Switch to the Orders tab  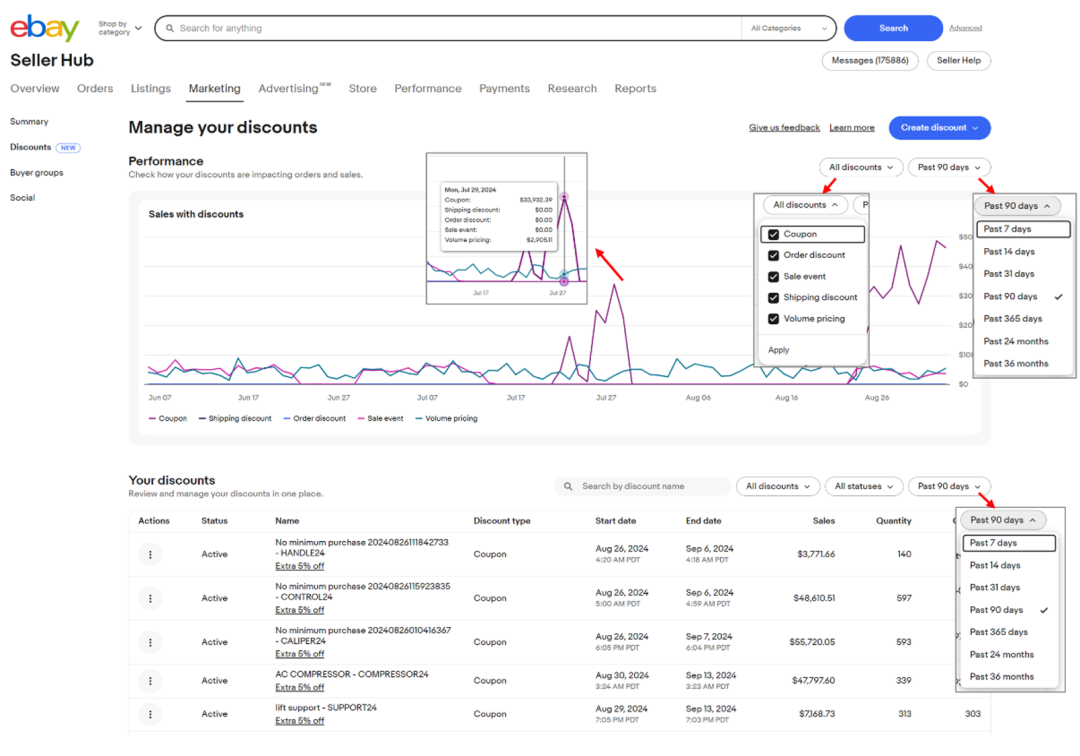pos(95,89)
